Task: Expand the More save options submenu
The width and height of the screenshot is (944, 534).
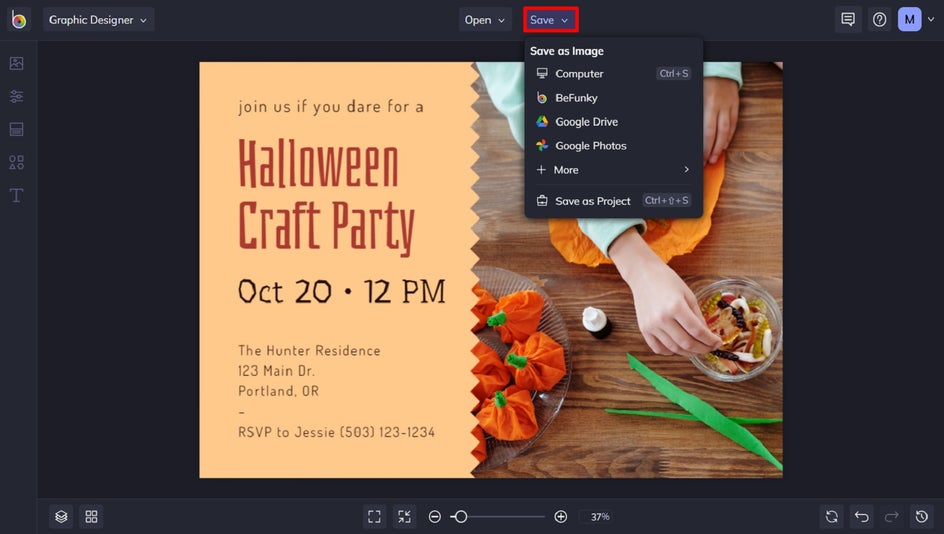Action: pyautogui.click(x=613, y=170)
